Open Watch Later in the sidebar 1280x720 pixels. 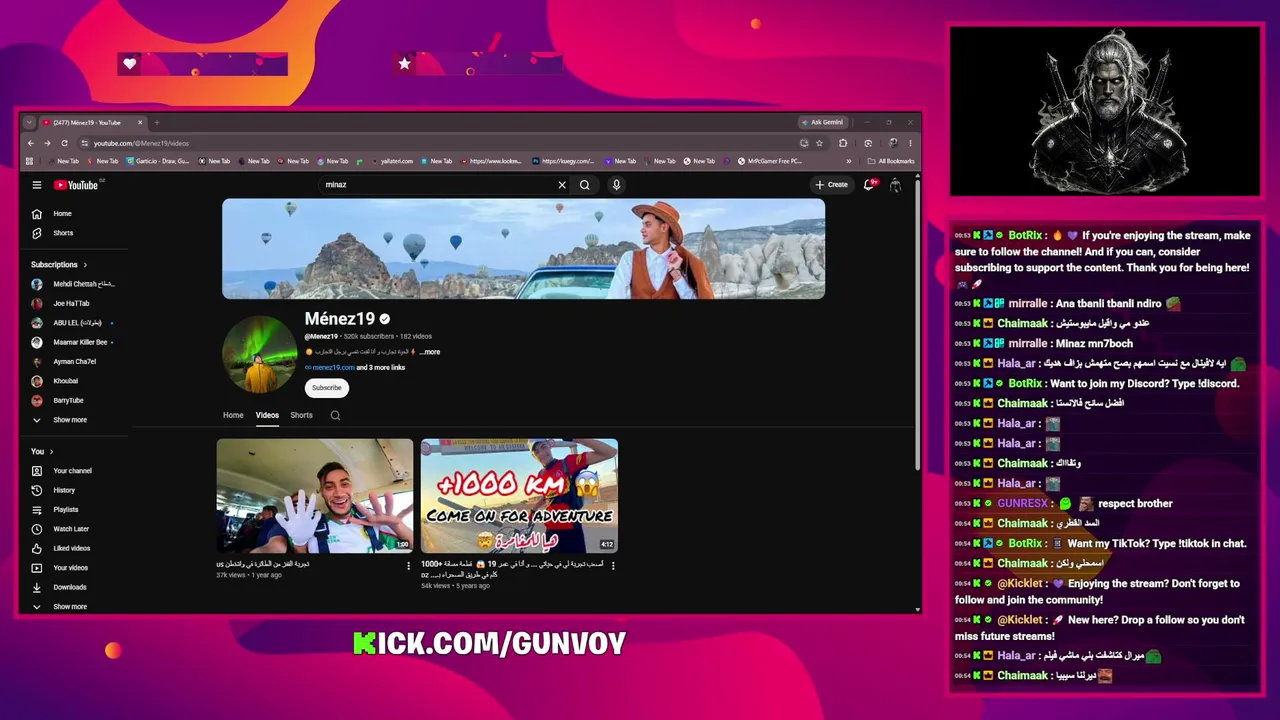(75, 529)
